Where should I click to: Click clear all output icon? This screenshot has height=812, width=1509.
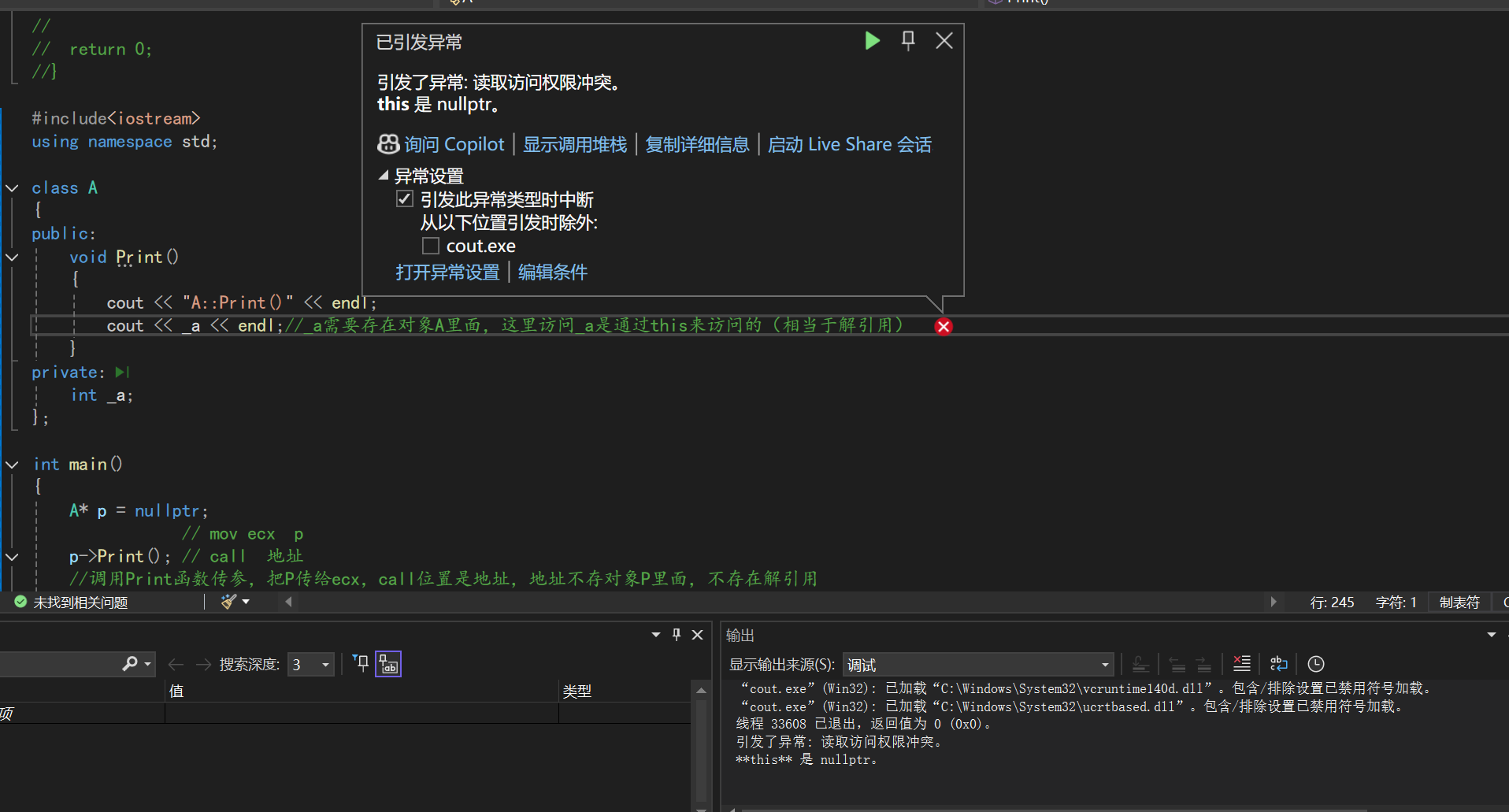(1242, 664)
